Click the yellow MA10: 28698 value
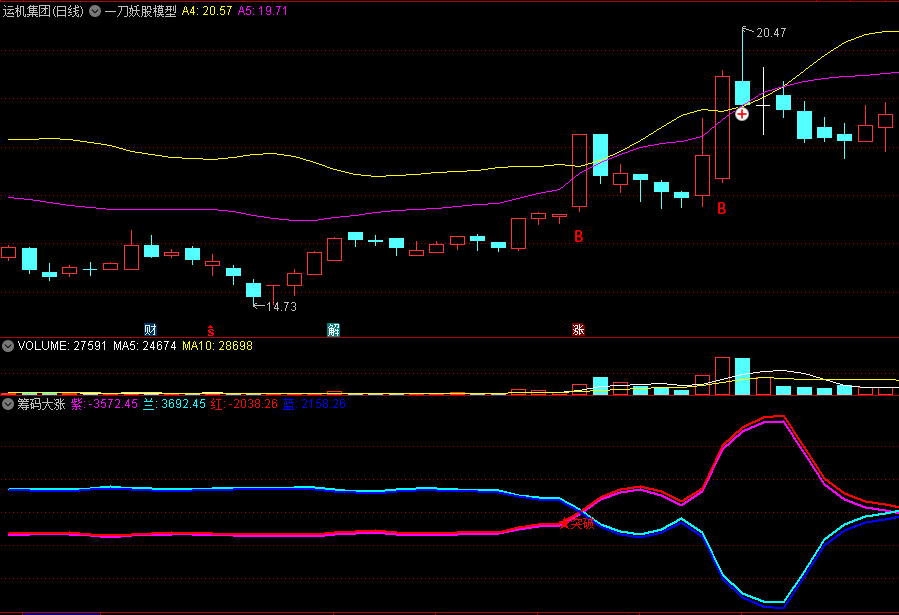Screen dimensions: 899x615 (x=217, y=346)
